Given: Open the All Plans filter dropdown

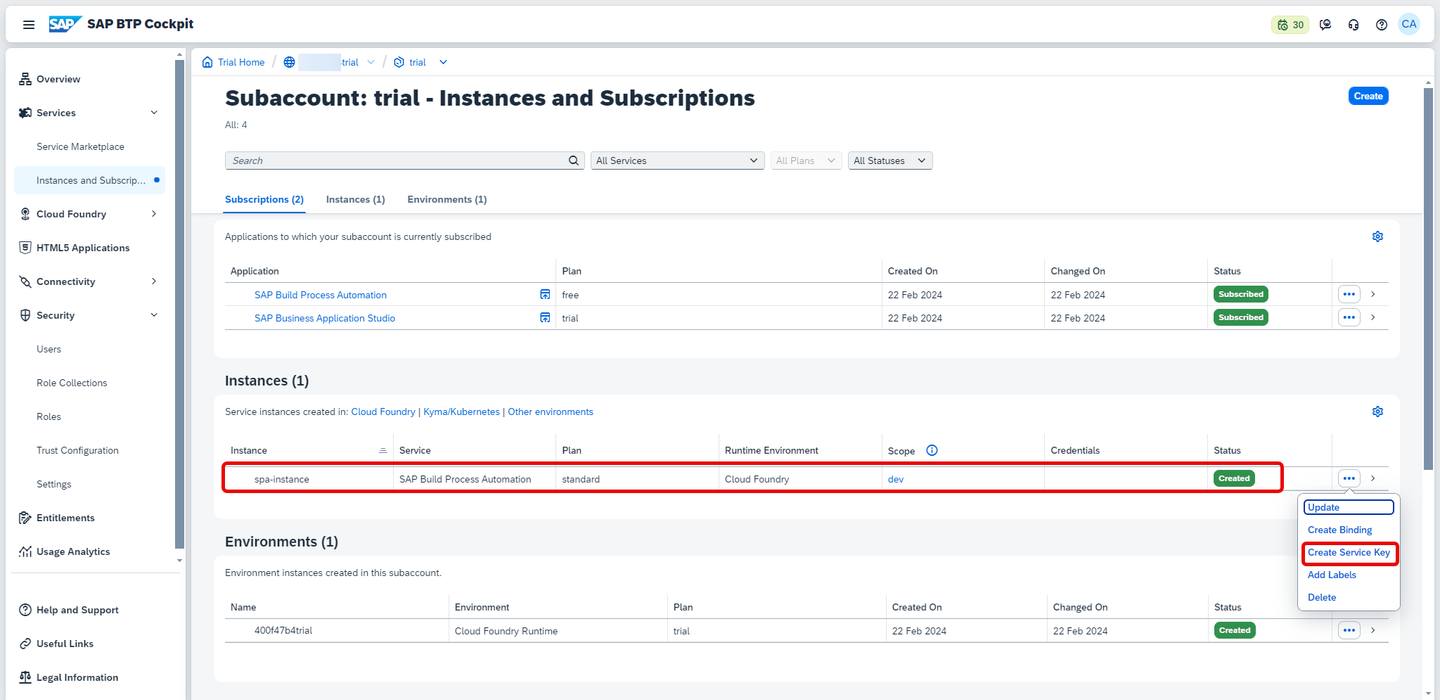Looking at the screenshot, I should pos(806,160).
